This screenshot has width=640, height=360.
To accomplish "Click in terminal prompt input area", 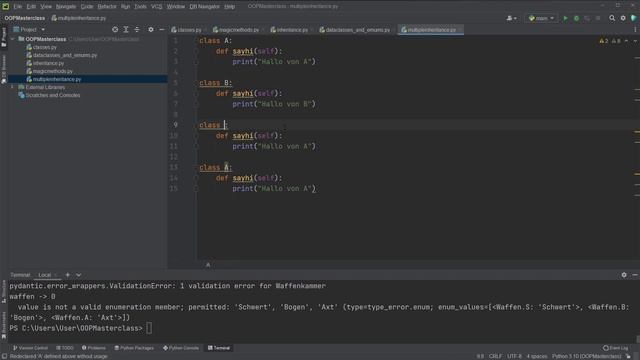I will click(149, 328).
